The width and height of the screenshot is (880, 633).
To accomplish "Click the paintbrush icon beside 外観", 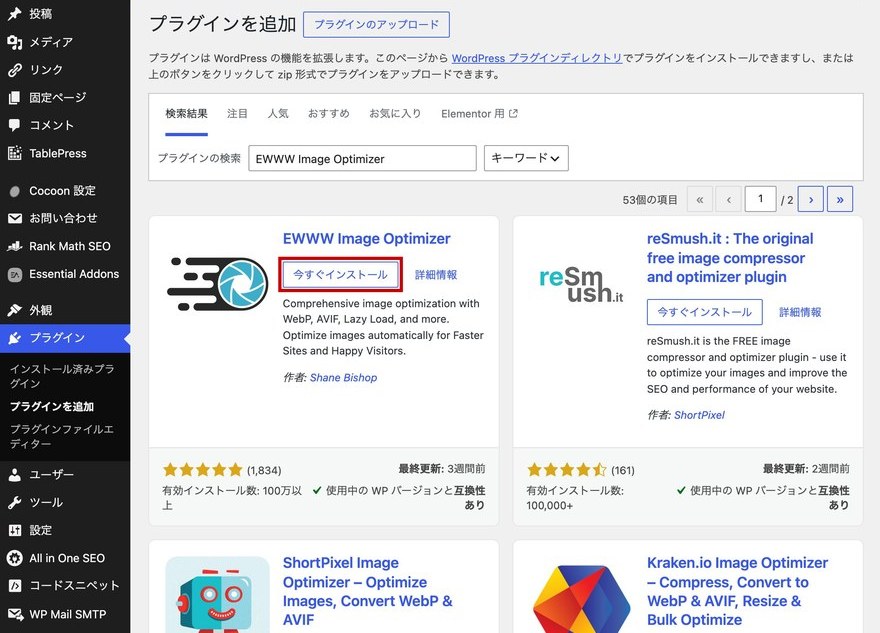I will point(15,310).
